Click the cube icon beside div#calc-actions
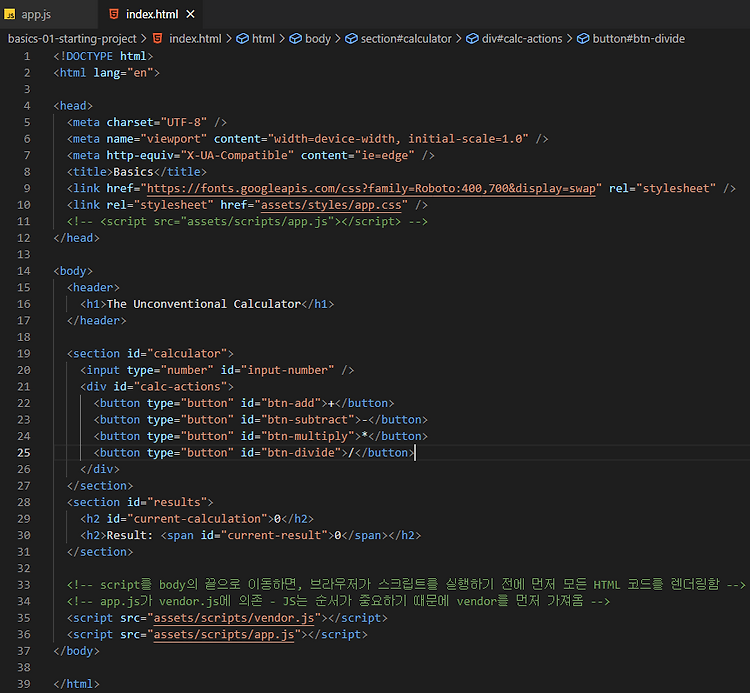The width and height of the screenshot is (750, 693). pos(473,39)
